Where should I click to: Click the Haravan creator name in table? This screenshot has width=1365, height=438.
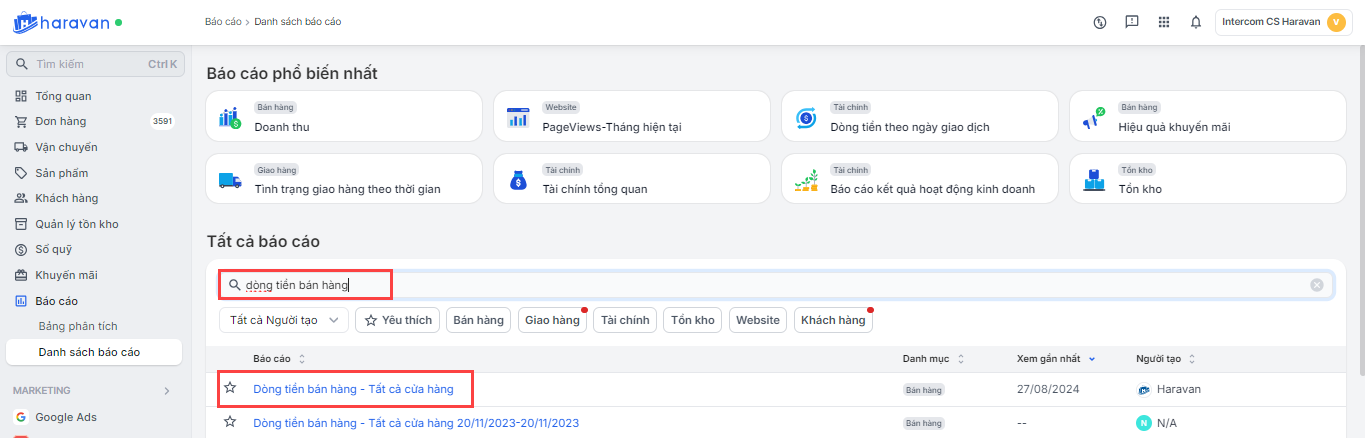[x=1179, y=389]
